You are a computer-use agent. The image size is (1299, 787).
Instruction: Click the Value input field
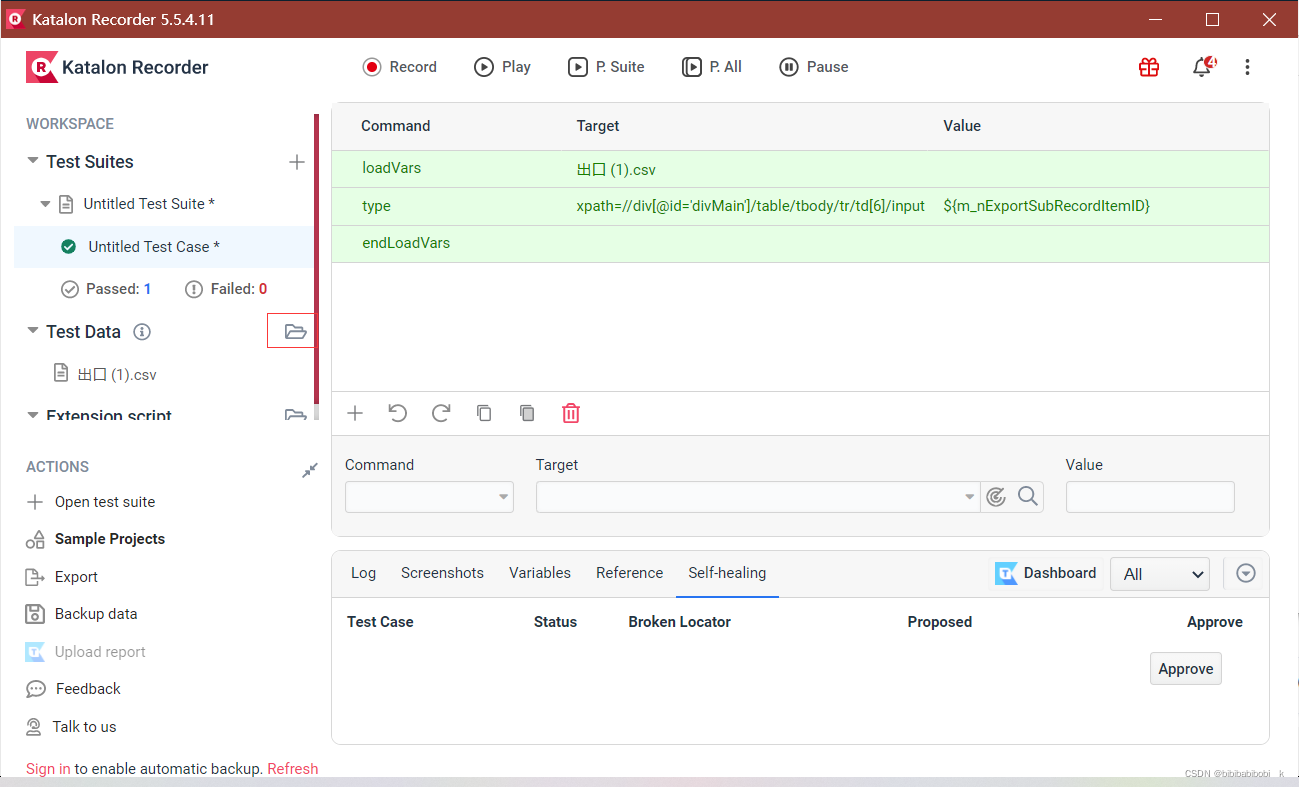(x=1150, y=497)
